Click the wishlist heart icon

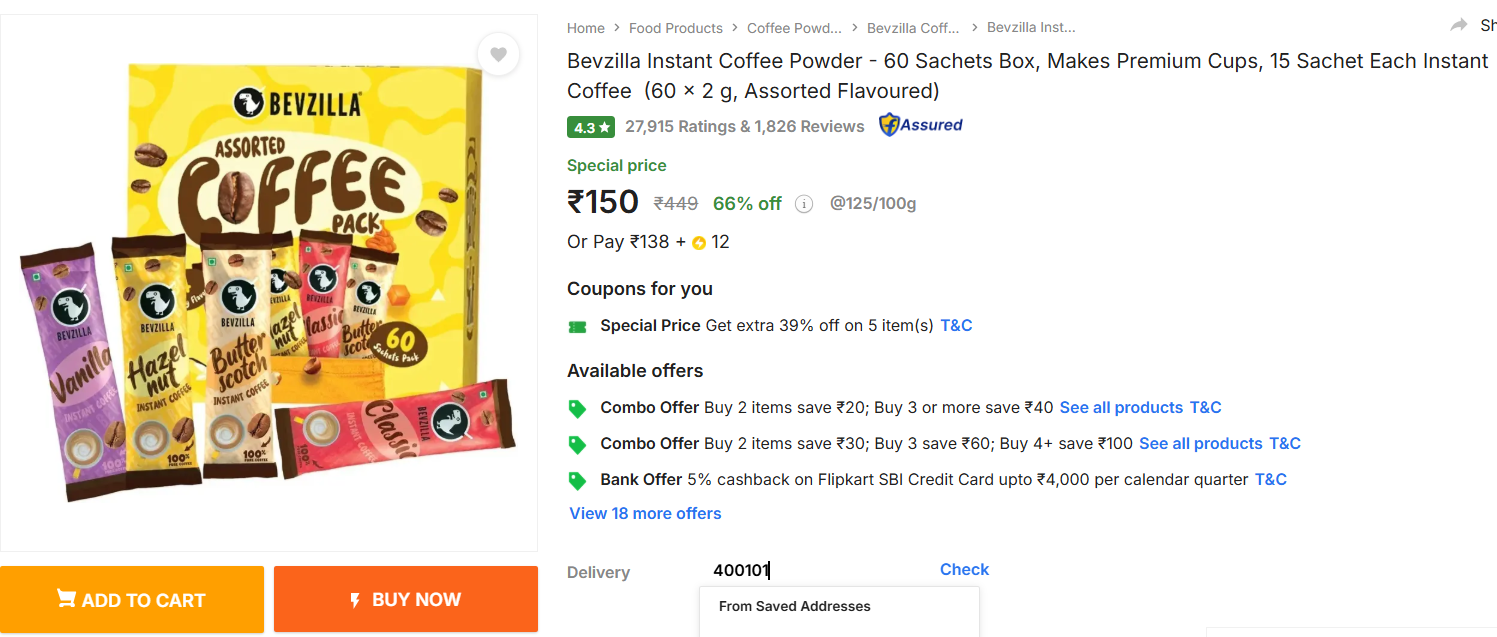pyautogui.click(x=498, y=54)
